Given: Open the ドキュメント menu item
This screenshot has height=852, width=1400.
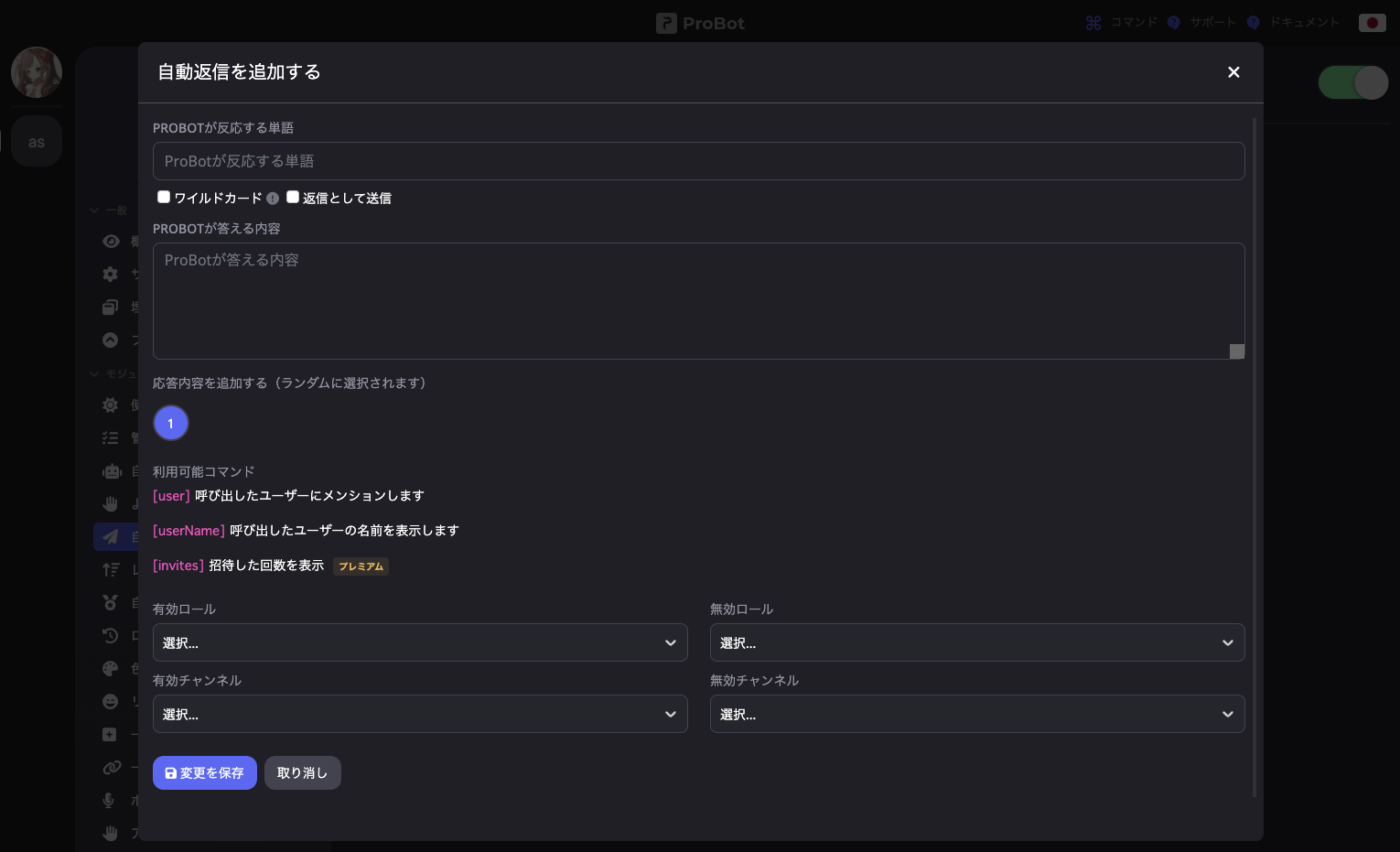Looking at the screenshot, I should [1303, 22].
